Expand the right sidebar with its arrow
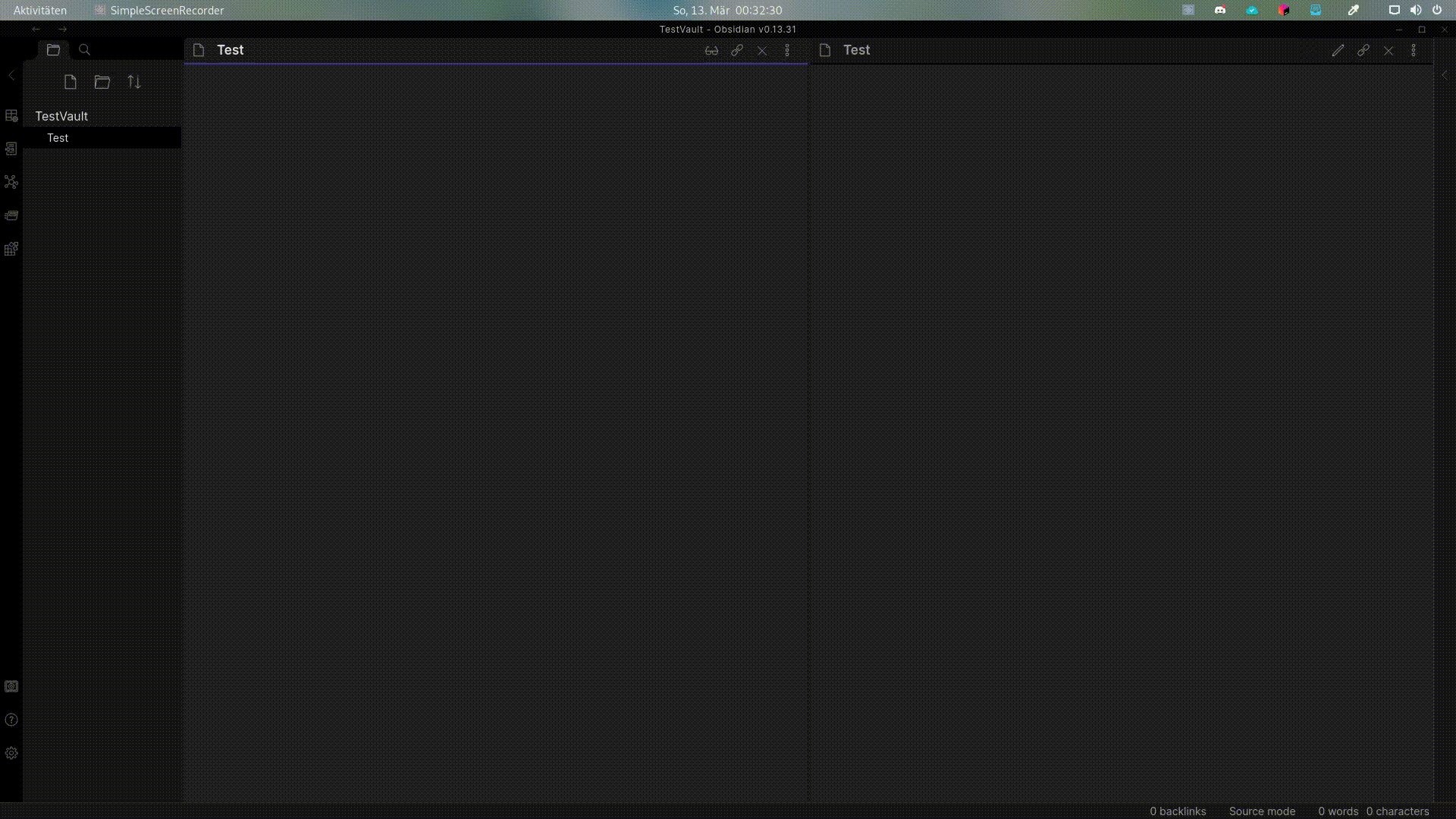 1445,75
